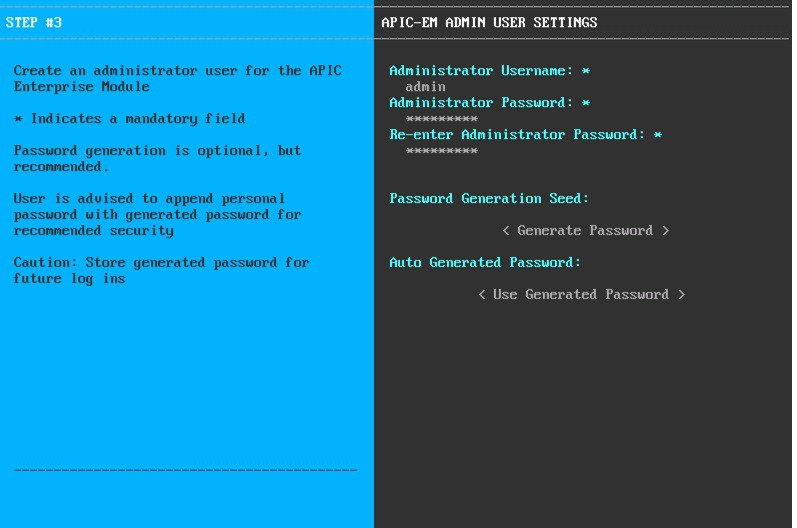Click the left angle bracket of Use Generated Password

(x=482, y=295)
